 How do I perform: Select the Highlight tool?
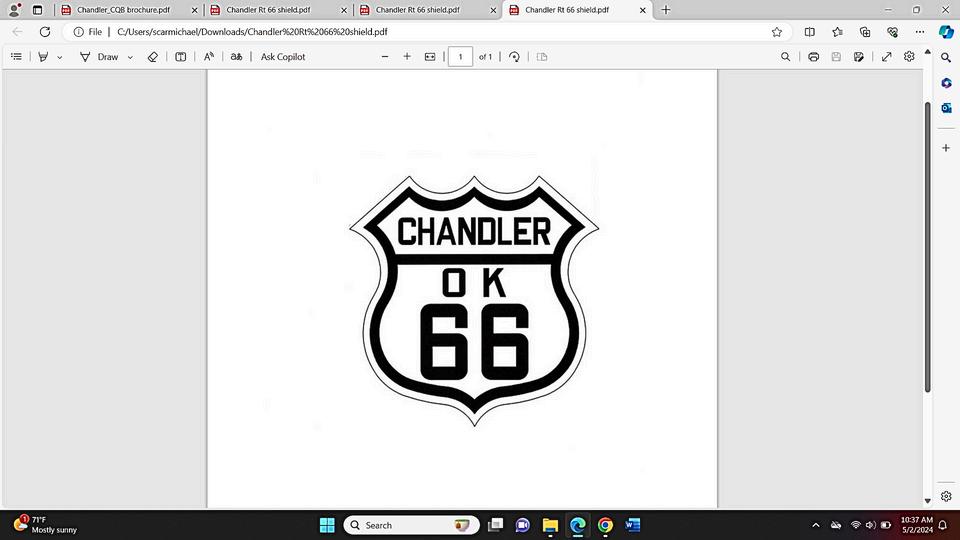(43, 56)
